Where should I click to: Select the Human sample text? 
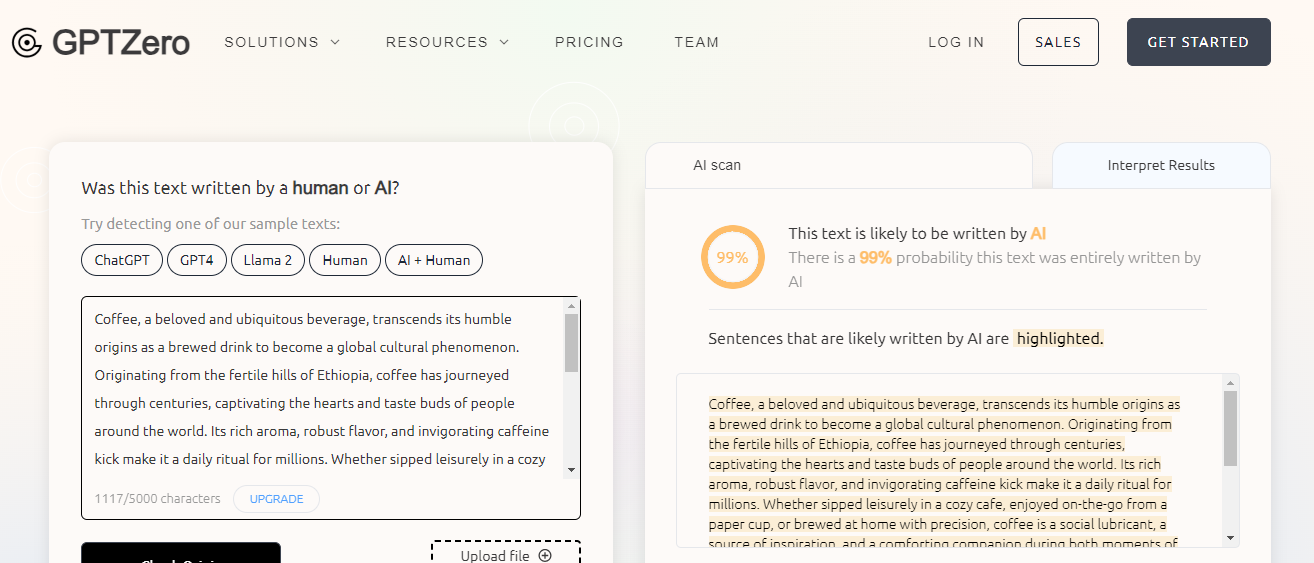[345, 260]
